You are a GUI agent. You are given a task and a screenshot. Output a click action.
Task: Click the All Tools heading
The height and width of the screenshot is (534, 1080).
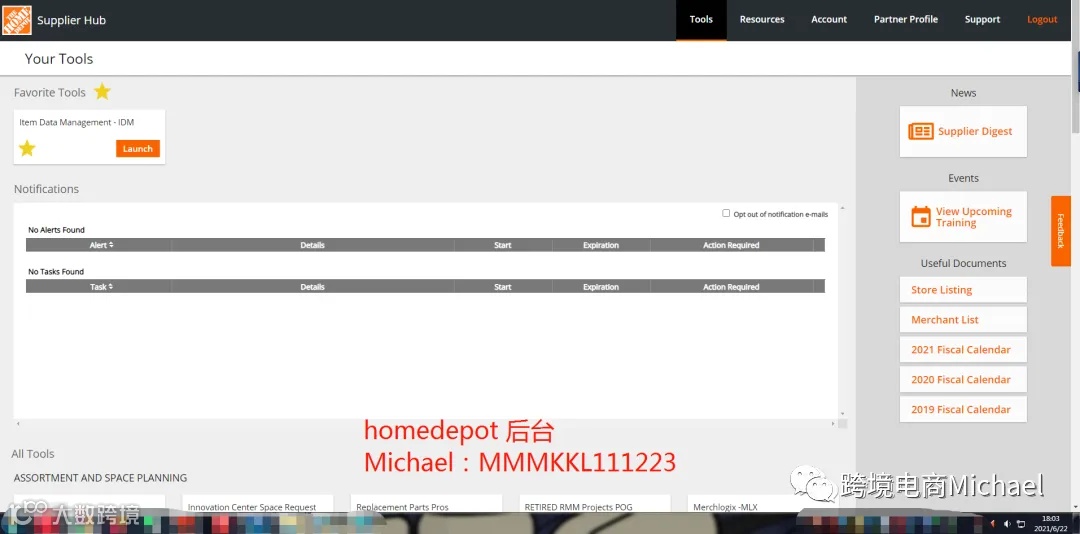coord(32,453)
